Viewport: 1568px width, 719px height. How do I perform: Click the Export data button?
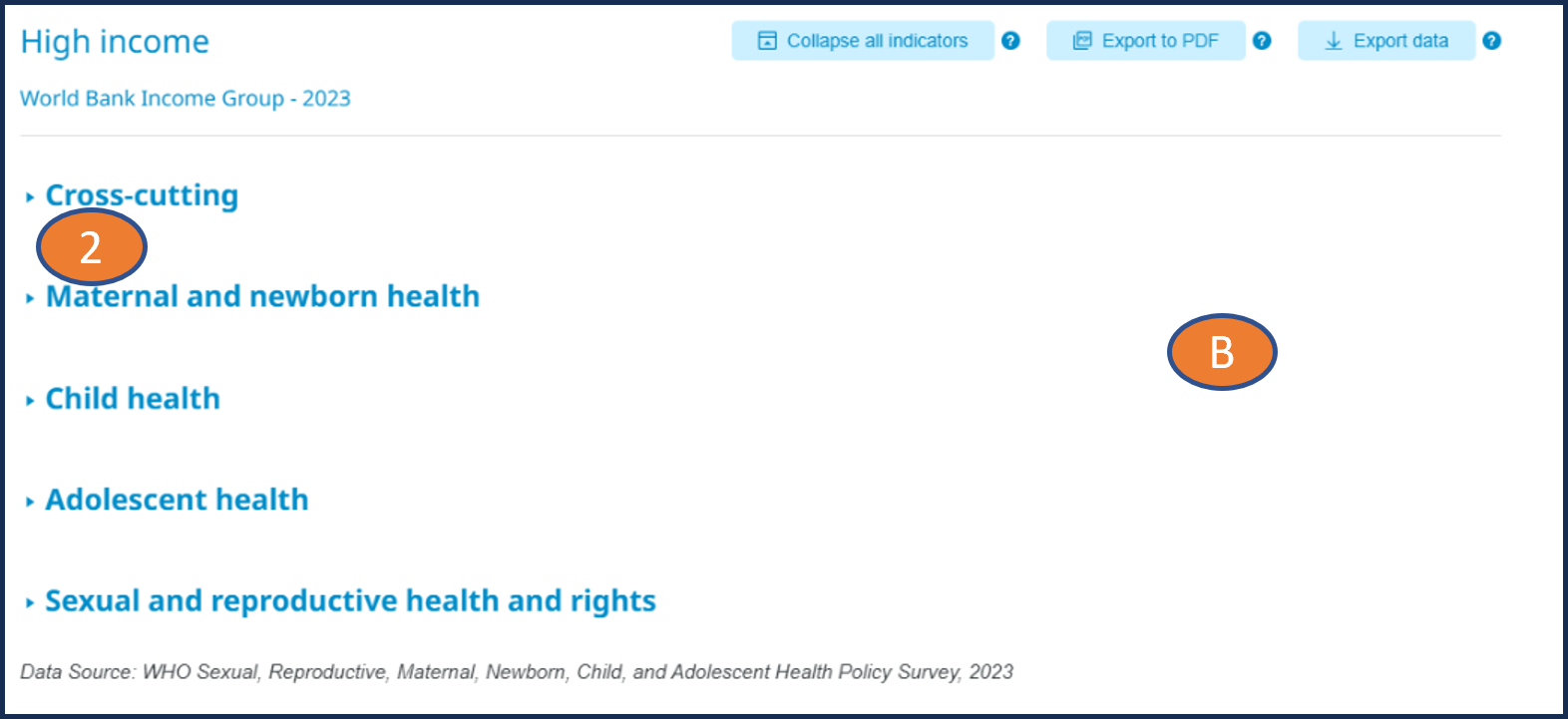[x=1386, y=41]
